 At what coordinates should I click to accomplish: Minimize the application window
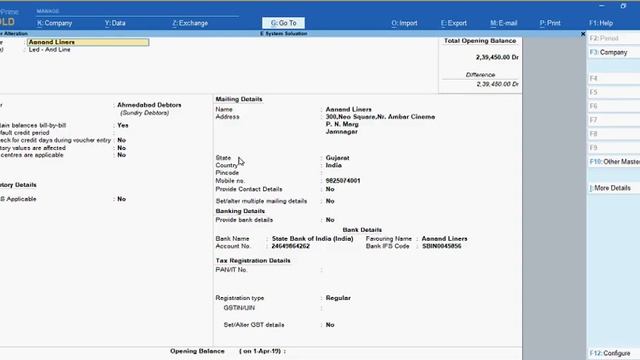602,6
